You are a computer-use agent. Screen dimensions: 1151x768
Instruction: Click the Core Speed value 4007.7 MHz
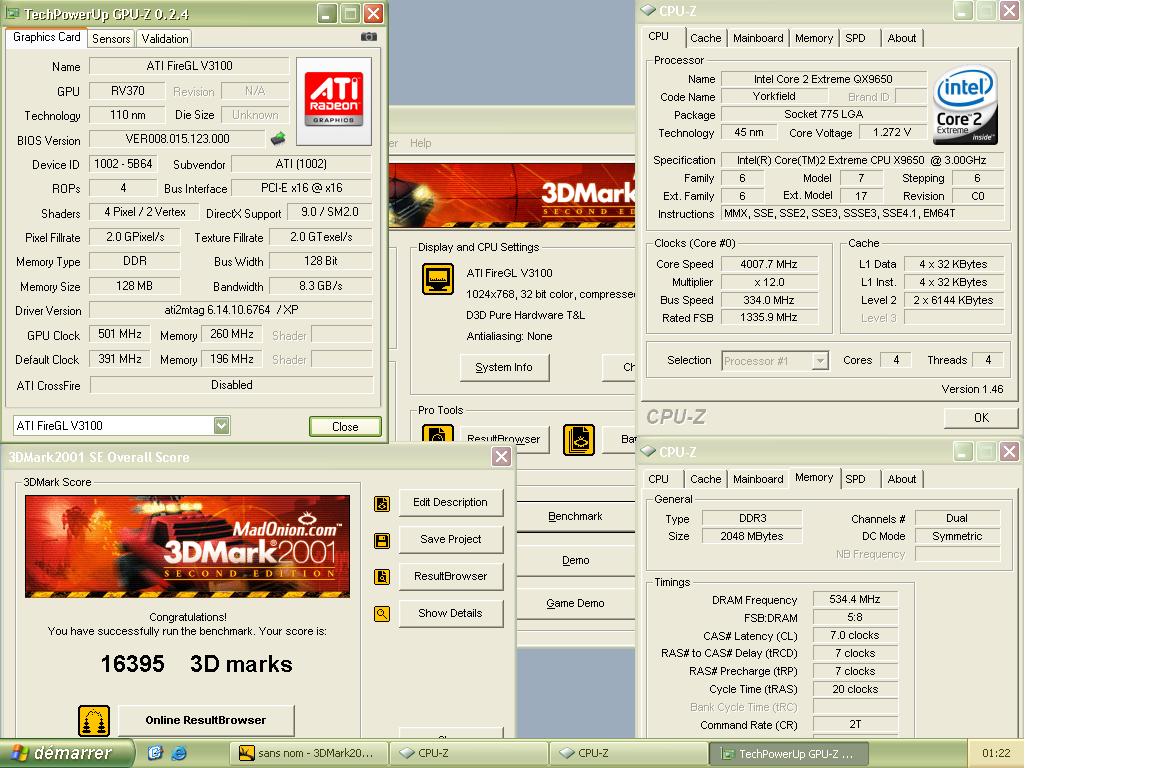coord(769,264)
